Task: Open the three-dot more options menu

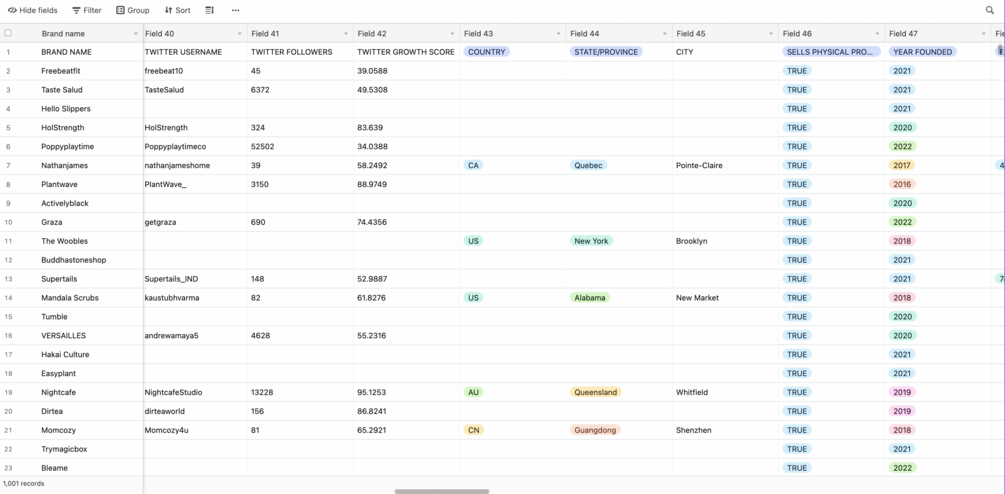Action: (x=236, y=10)
